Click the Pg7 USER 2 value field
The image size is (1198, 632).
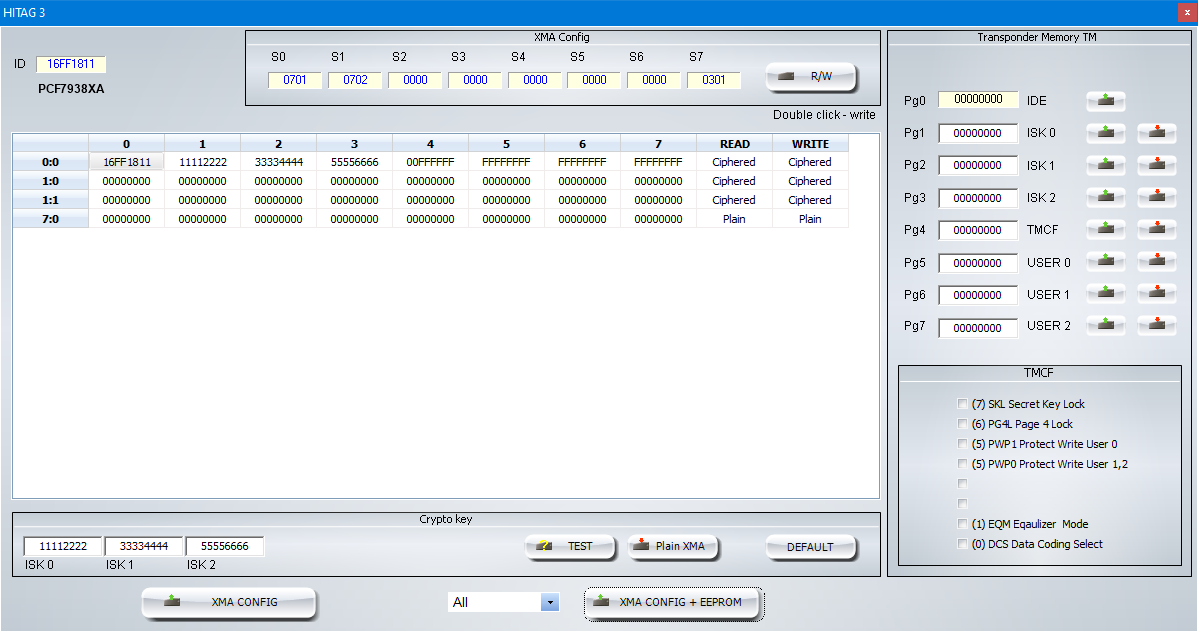point(978,328)
